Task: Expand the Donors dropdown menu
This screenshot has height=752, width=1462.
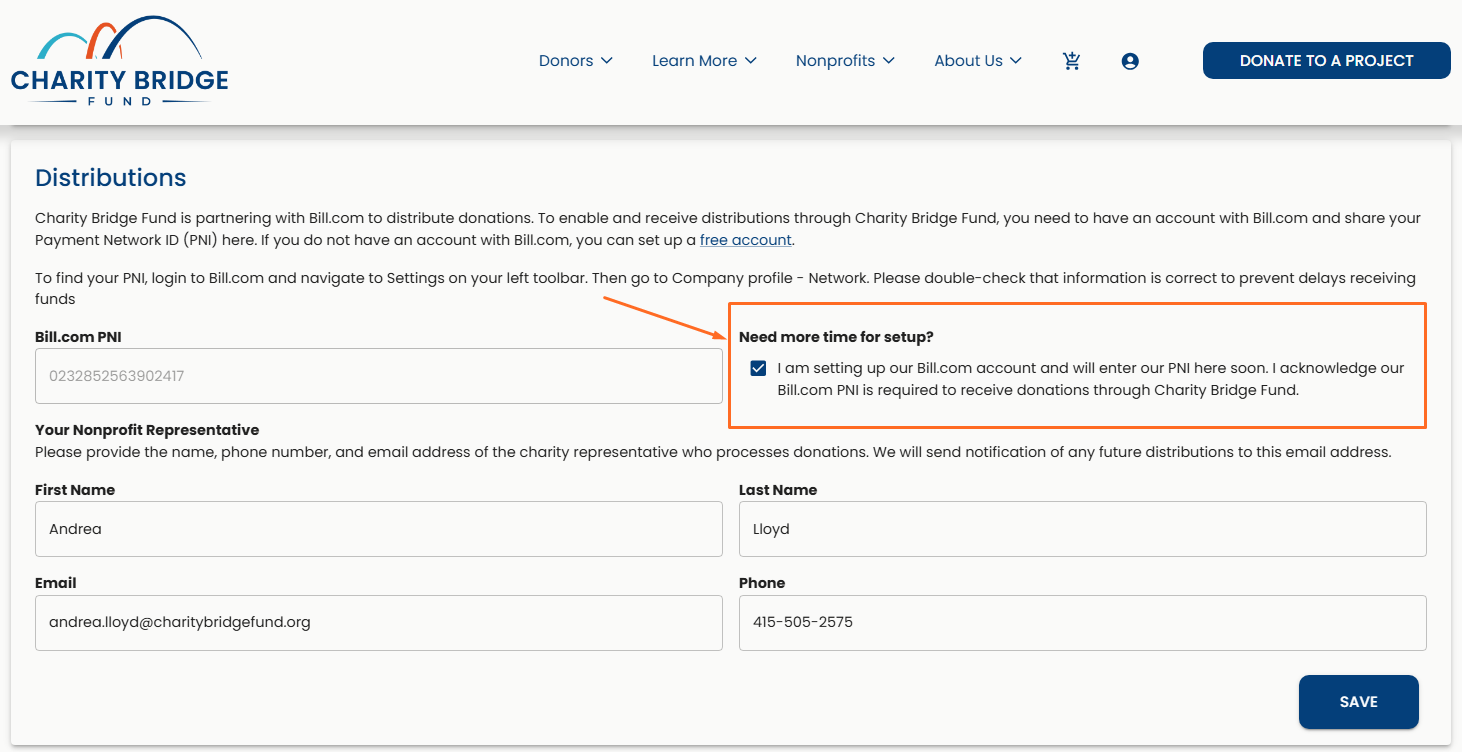Action: point(576,61)
